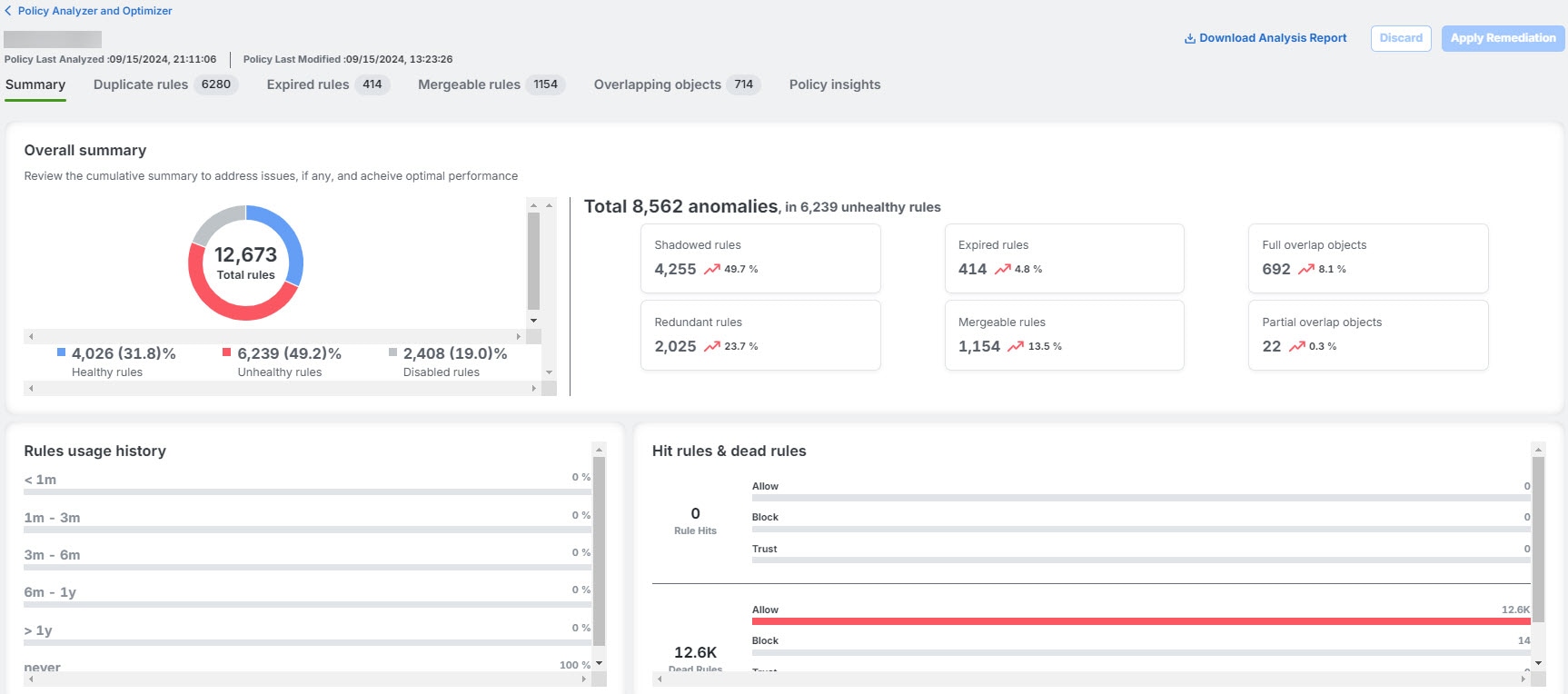Click the Discard button
Viewport: 1568px width, 694px height.
point(1401,38)
